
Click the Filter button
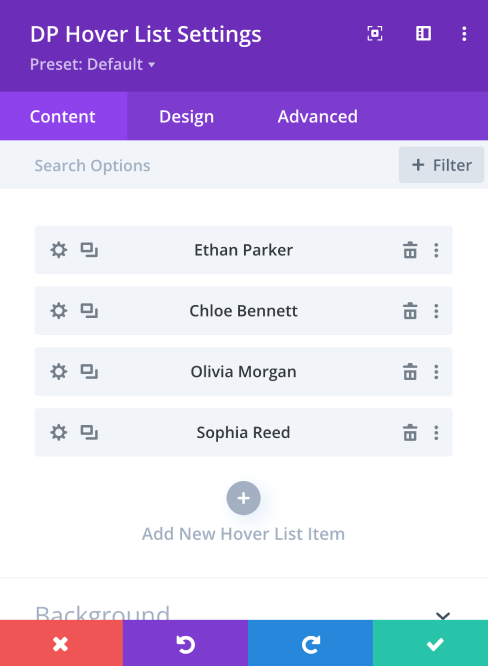441,165
